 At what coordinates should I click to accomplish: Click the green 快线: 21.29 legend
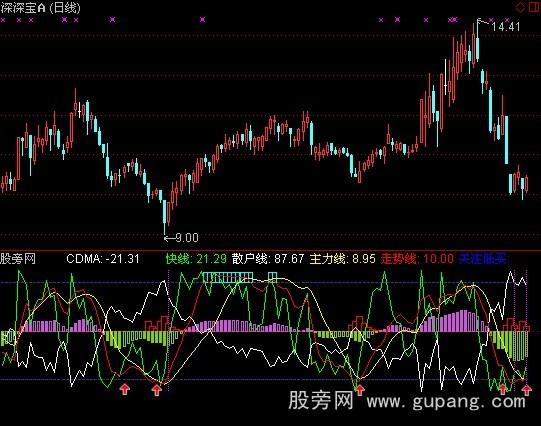[196, 259]
